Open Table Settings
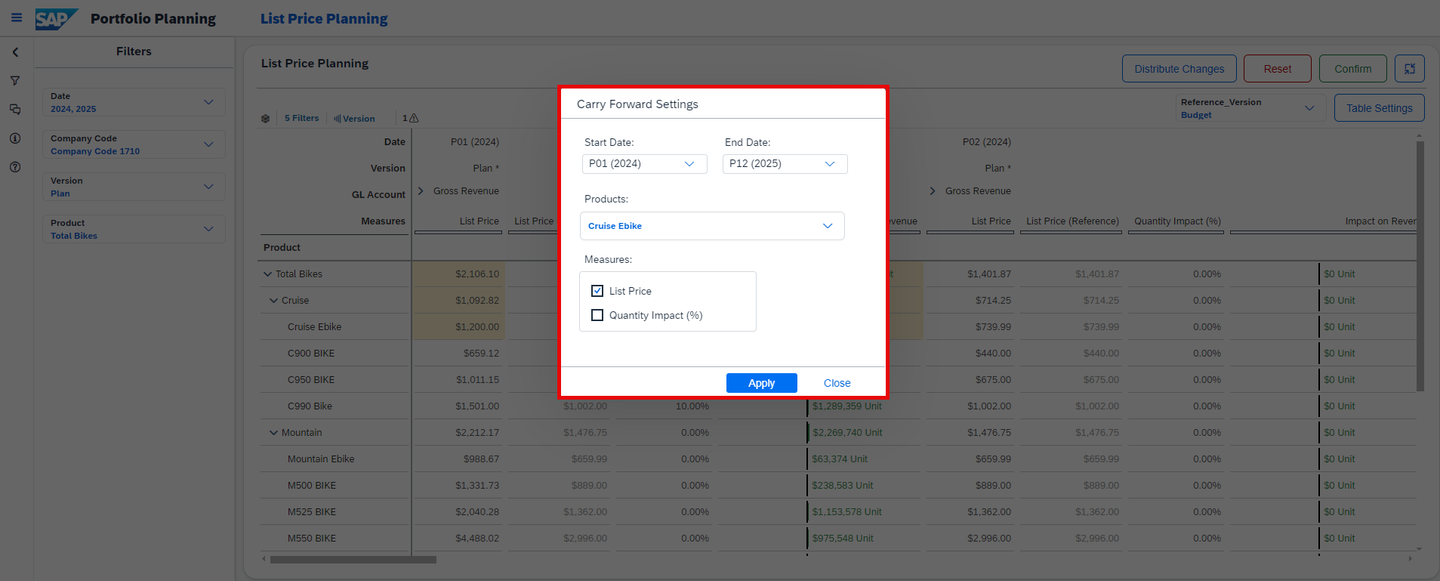1440x581 pixels. [x=1379, y=108]
